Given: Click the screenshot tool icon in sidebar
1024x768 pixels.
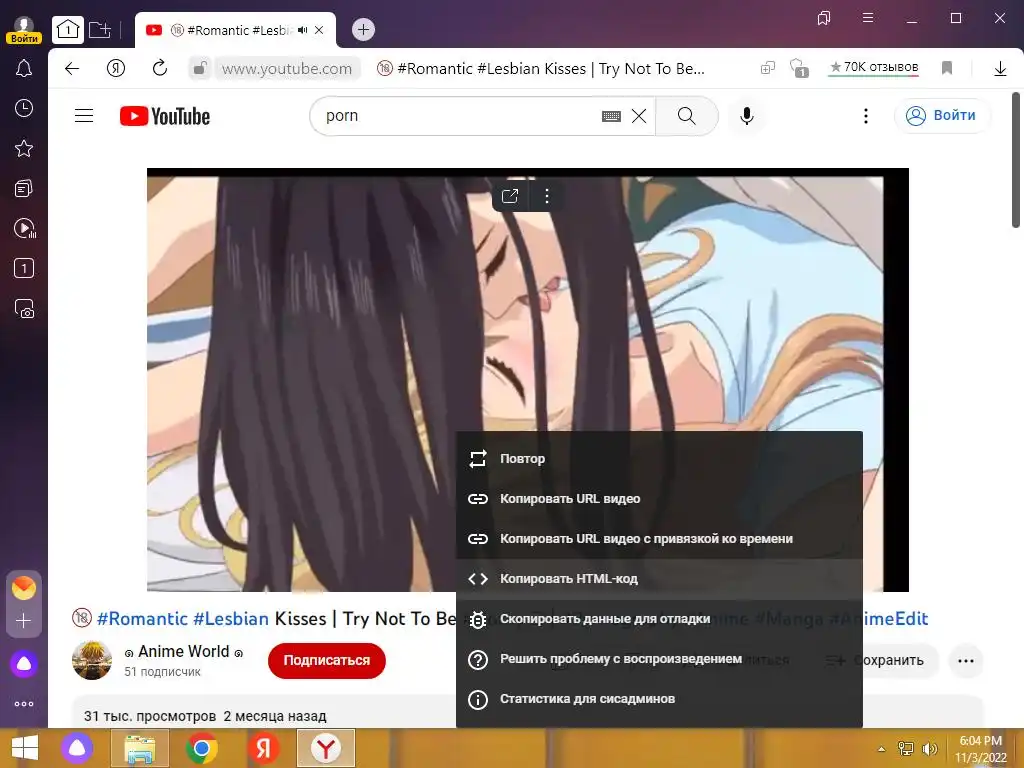Looking at the screenshot, I should 24,309.
